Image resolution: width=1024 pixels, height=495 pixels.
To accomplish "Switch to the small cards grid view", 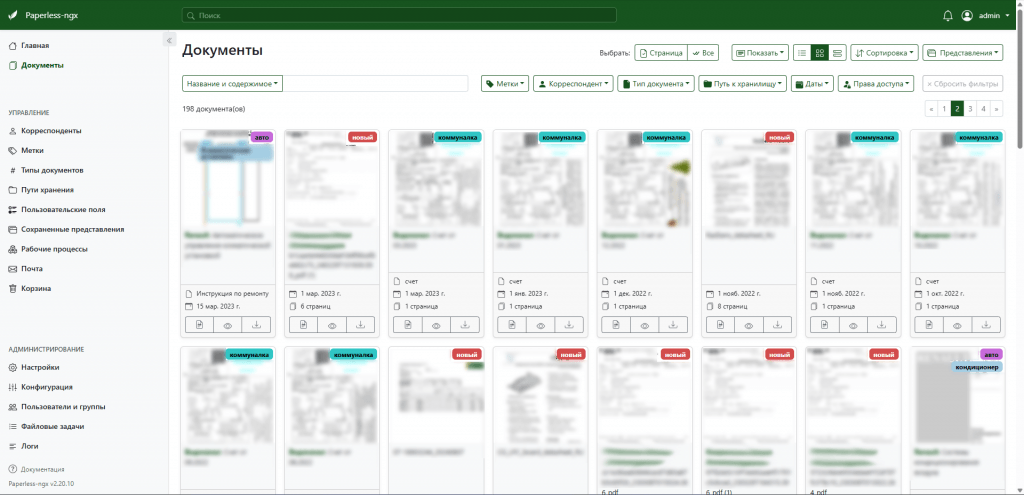I will coord(820,53).
